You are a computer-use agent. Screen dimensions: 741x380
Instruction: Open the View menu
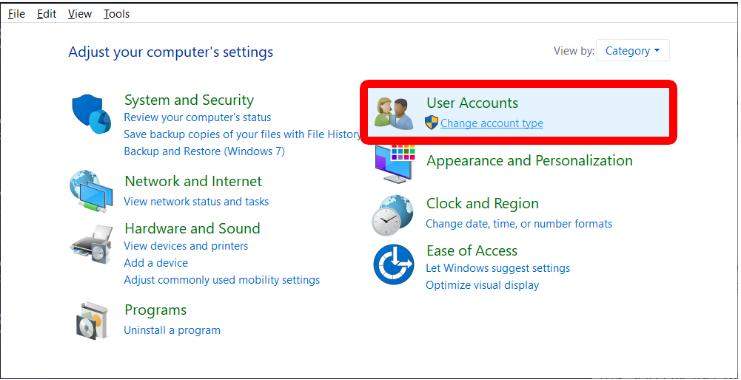79,14
